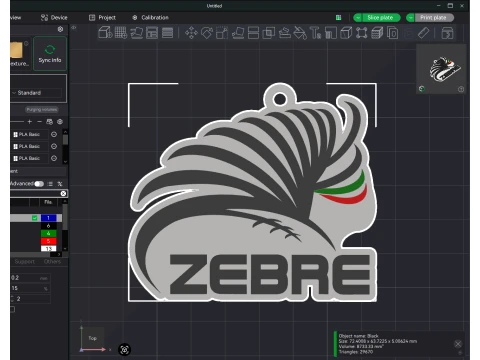Screen dimensions: 480x360
Task: Select the Scale tool icon
Action: (222, 33)
